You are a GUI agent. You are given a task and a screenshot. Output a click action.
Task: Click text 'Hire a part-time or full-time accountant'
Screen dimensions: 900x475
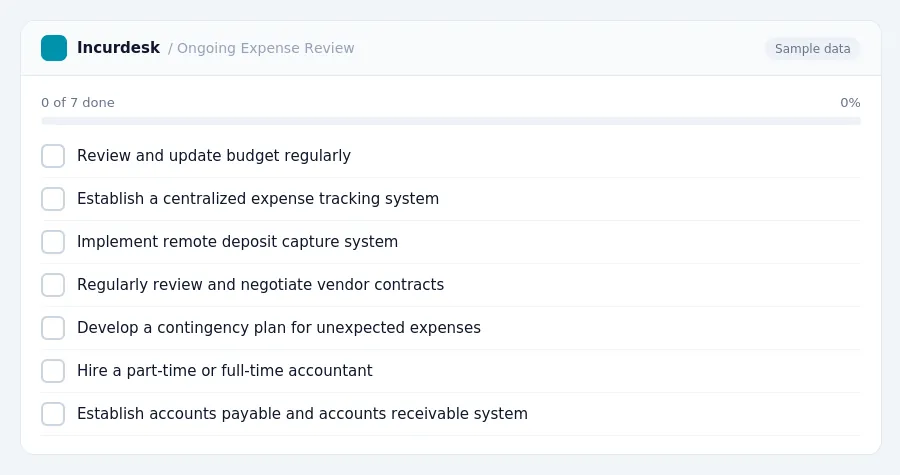pos(224,371)
